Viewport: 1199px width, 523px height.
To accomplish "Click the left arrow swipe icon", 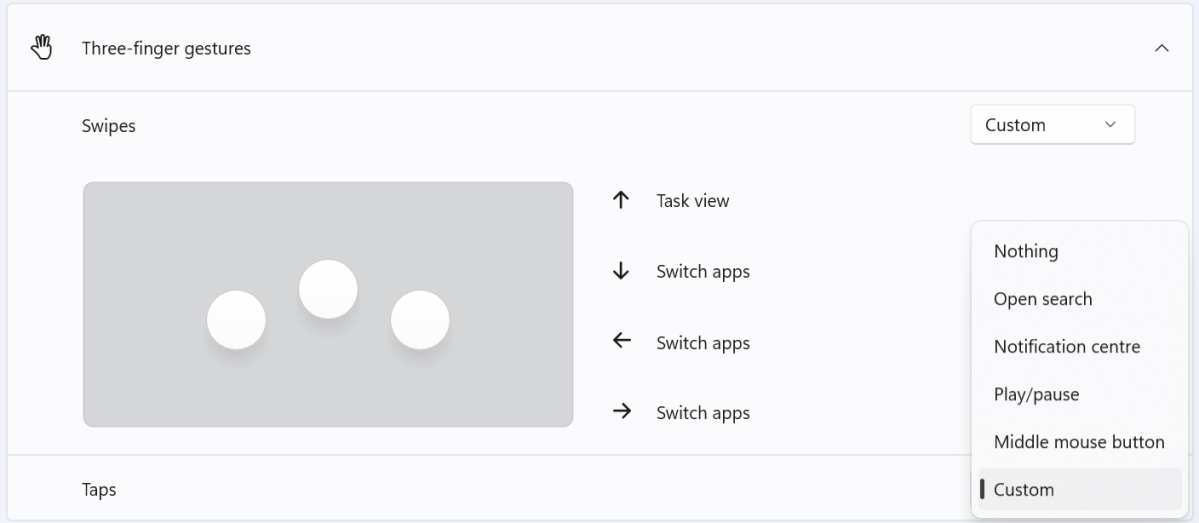I will point(622,341).
